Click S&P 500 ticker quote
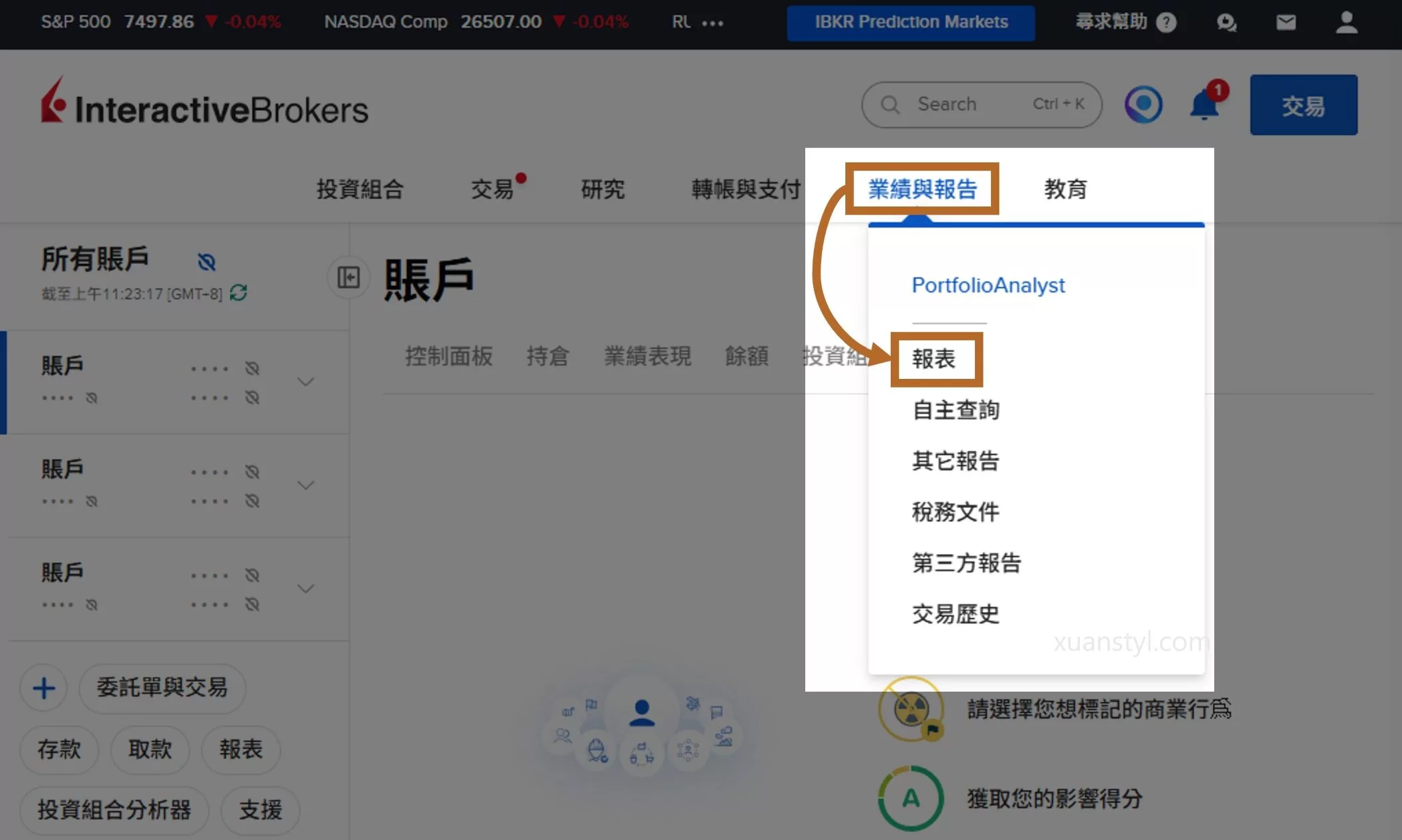This screenshot has width=1402, height=840. 160,22
